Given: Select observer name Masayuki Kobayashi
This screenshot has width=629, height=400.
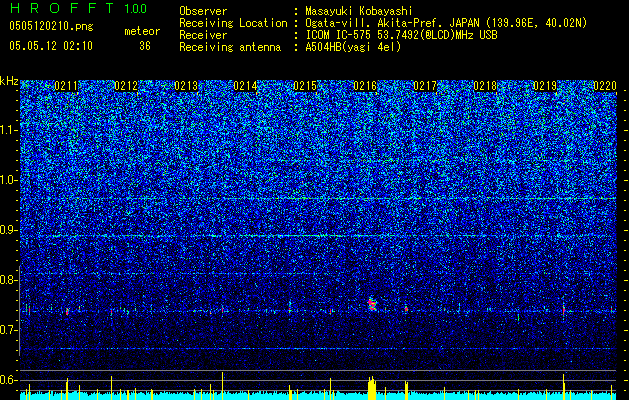Looking at the screenshot, I should 359,11.
